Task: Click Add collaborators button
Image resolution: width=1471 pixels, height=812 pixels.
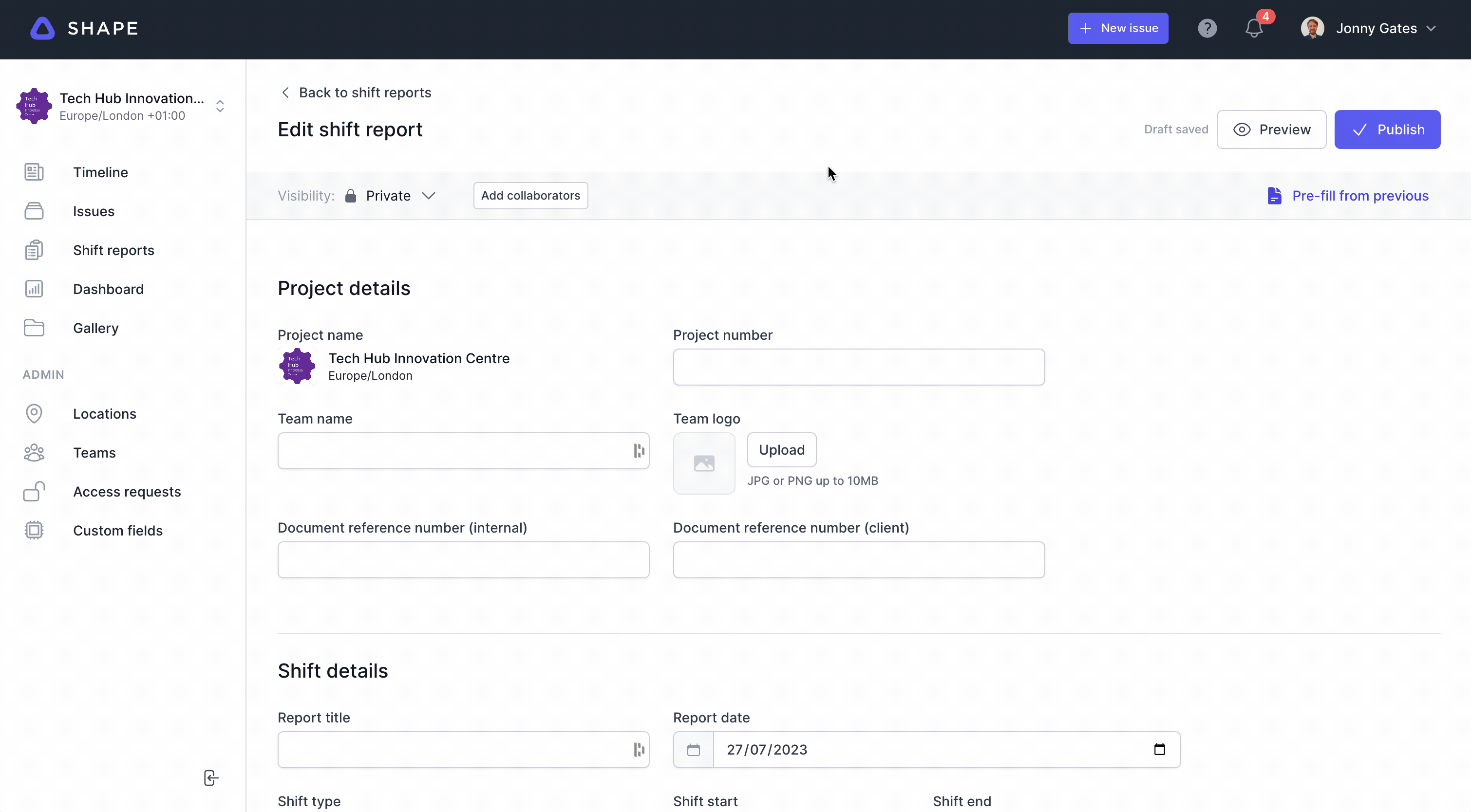Action: pos(530,196)
